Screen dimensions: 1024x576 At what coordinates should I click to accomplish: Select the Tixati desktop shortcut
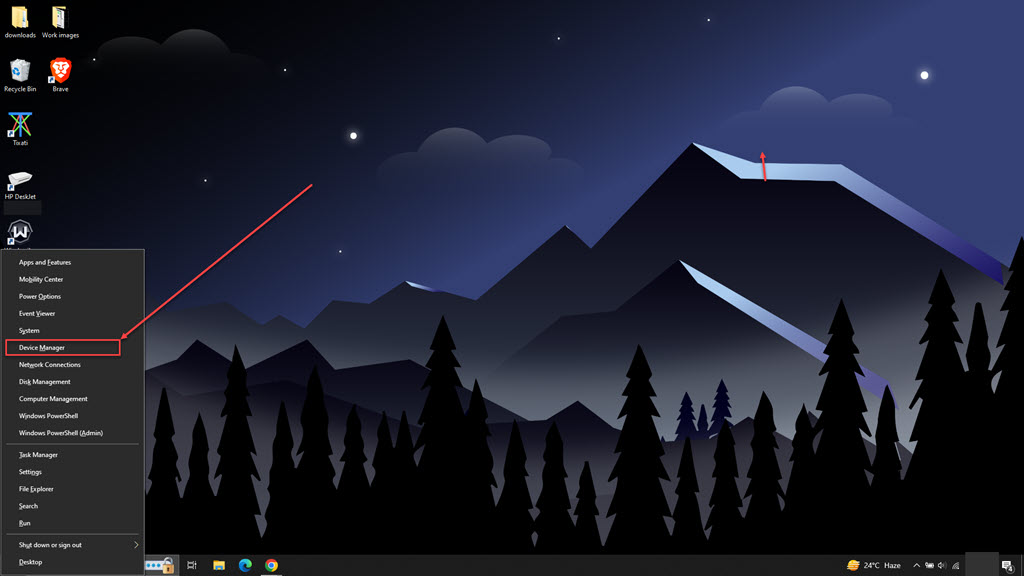(20, 129)
